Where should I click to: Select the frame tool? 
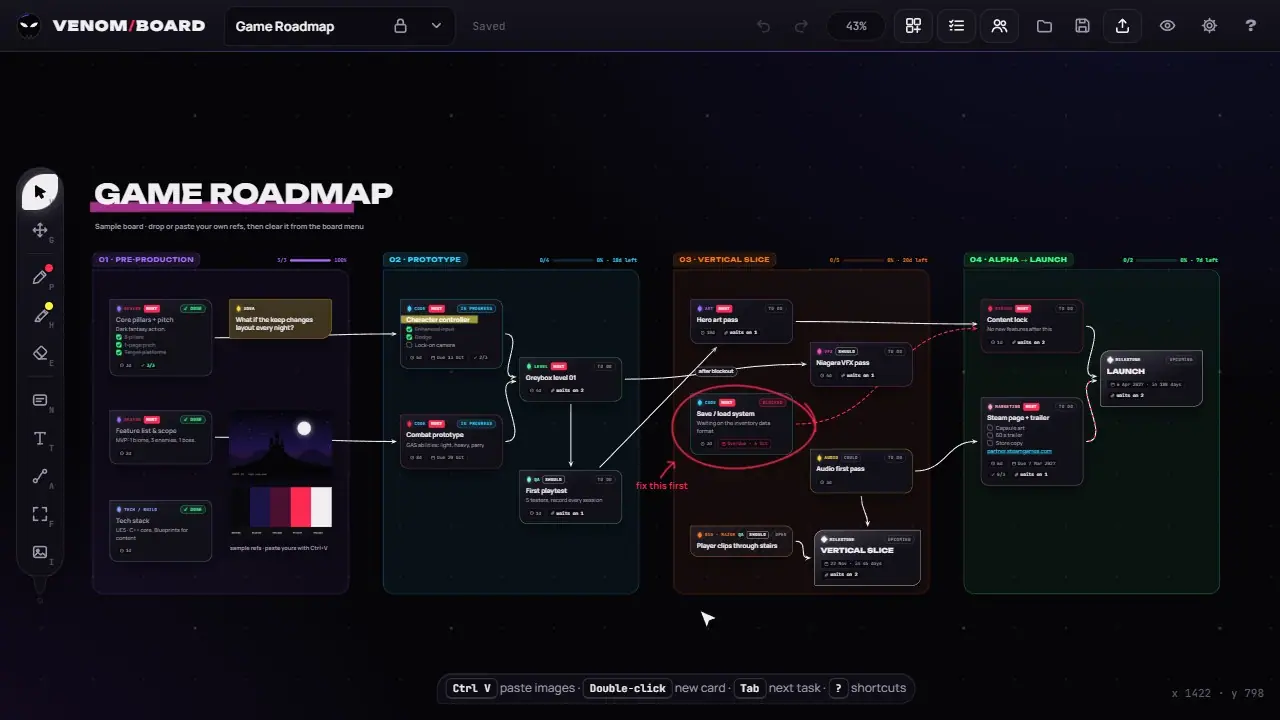point(40,514)
